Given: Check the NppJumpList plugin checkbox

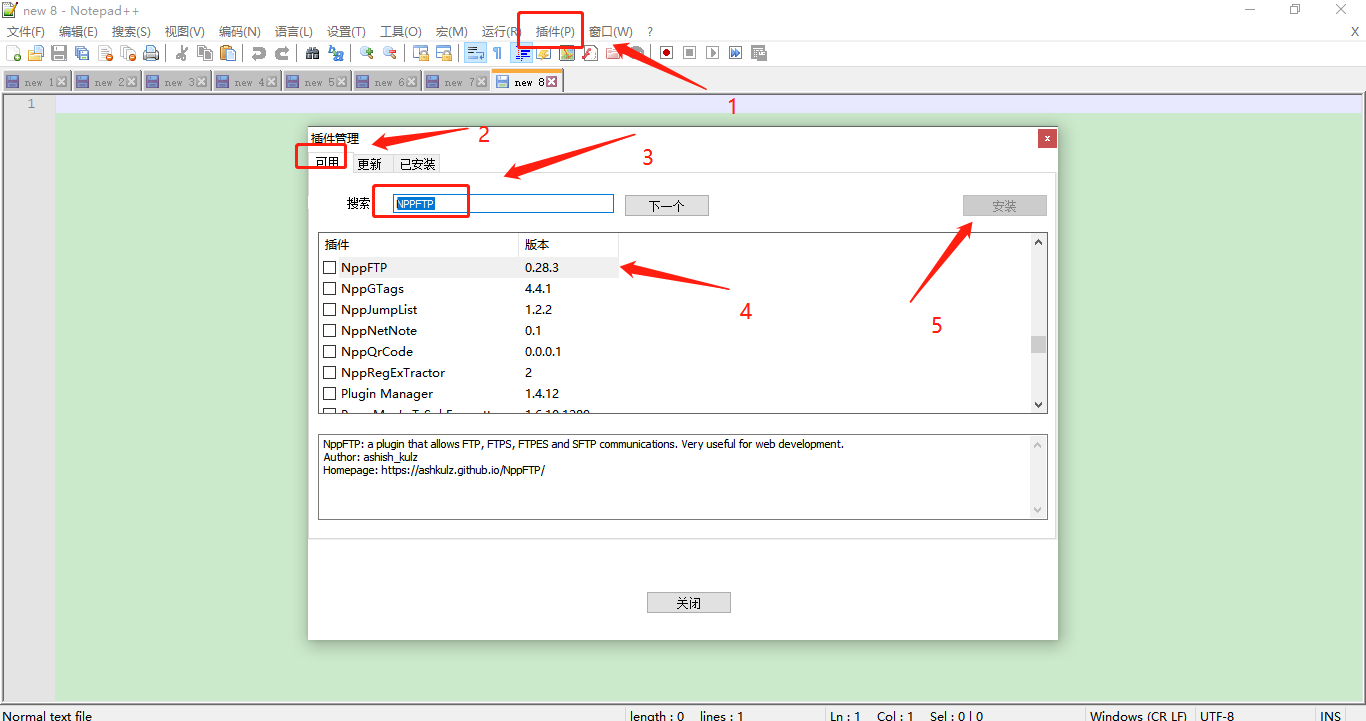Looking at the screenshot, I should [x=329, y=310].
